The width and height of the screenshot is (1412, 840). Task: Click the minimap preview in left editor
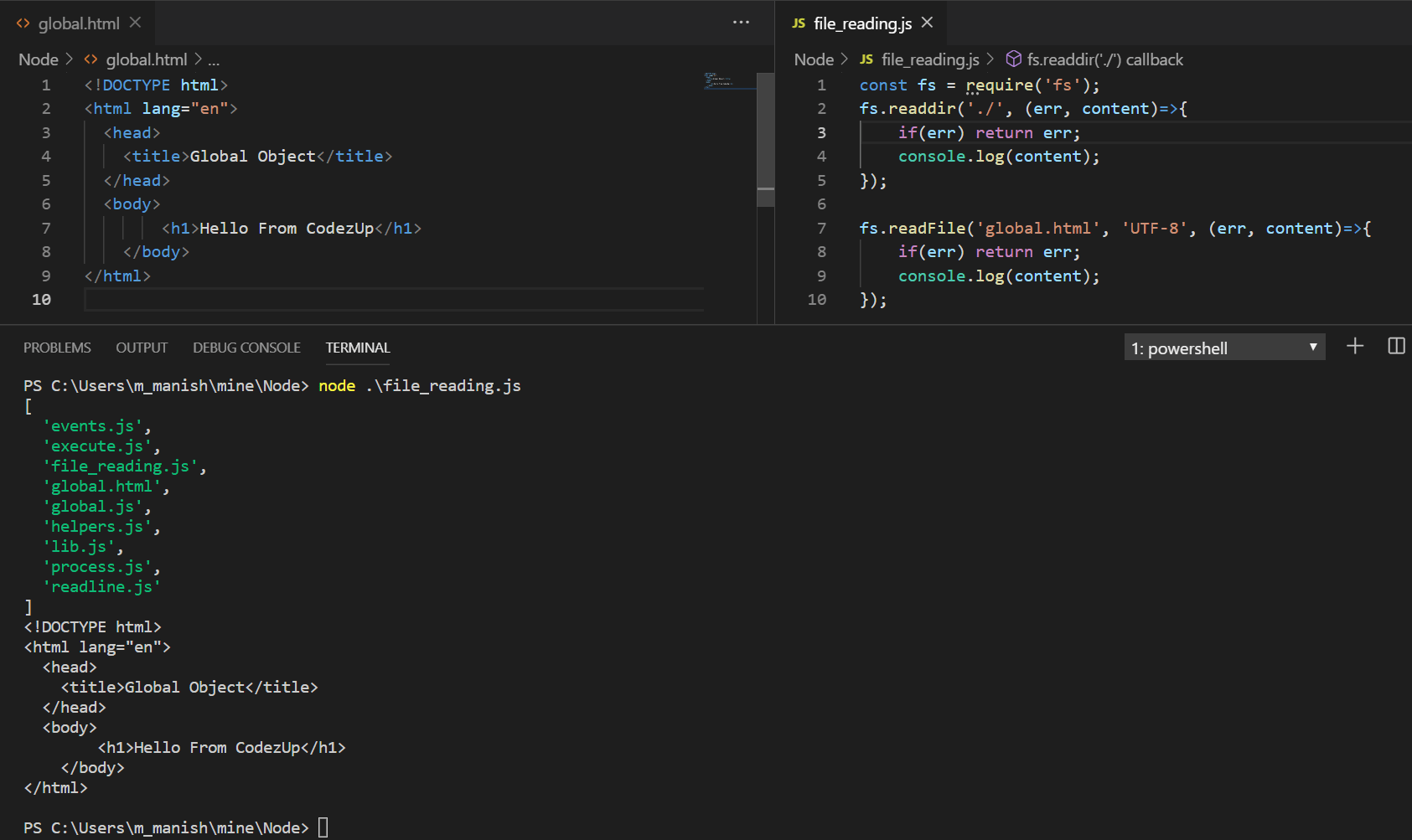tap(729, 80)
